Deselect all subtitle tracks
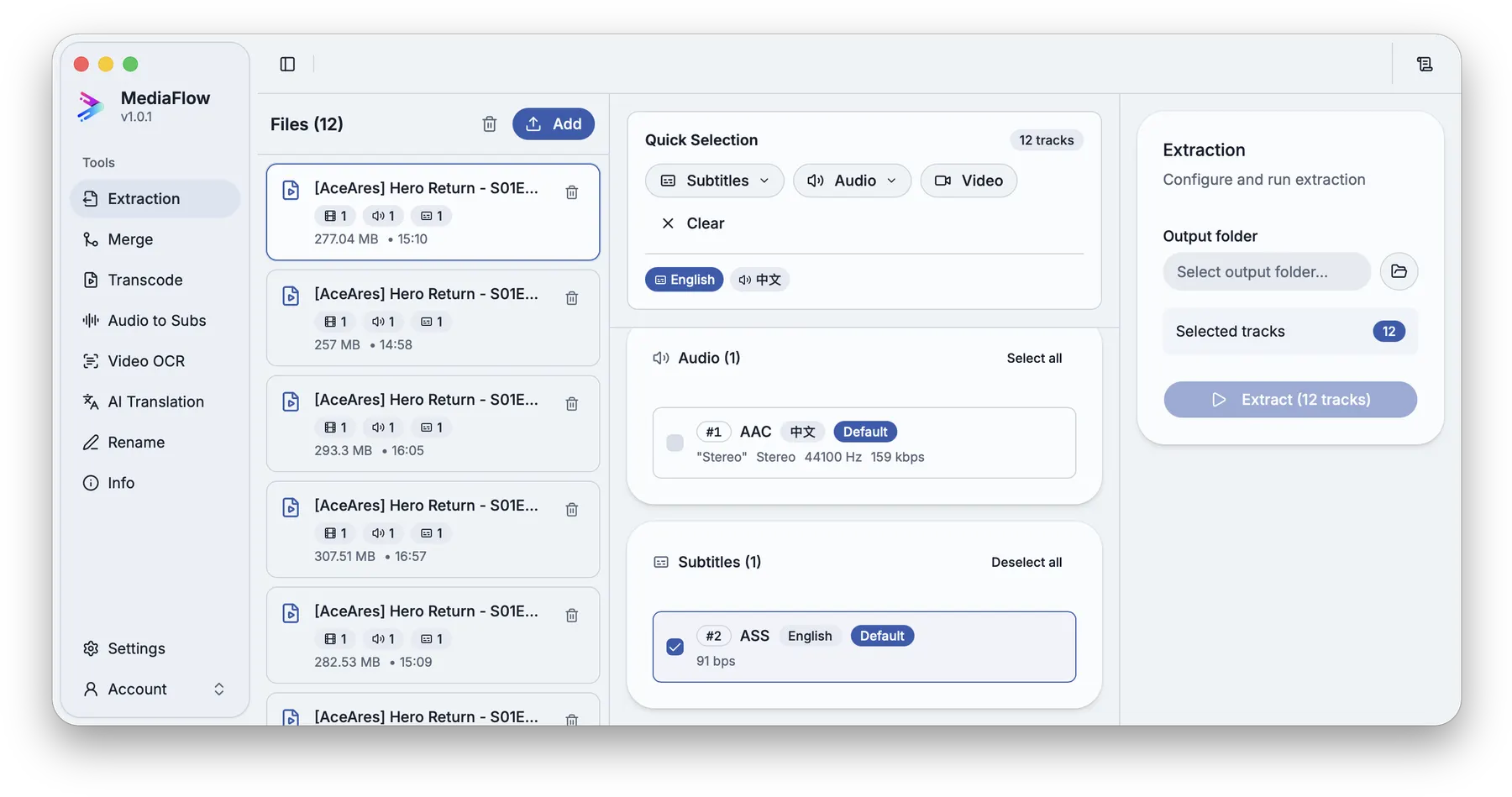 pos(1026,562)
